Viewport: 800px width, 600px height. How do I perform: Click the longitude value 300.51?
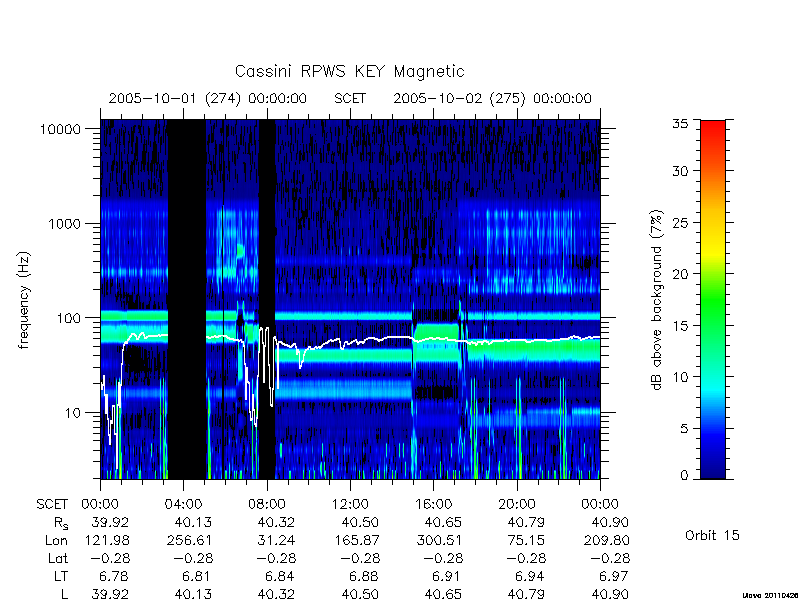[x=440, y=540]
